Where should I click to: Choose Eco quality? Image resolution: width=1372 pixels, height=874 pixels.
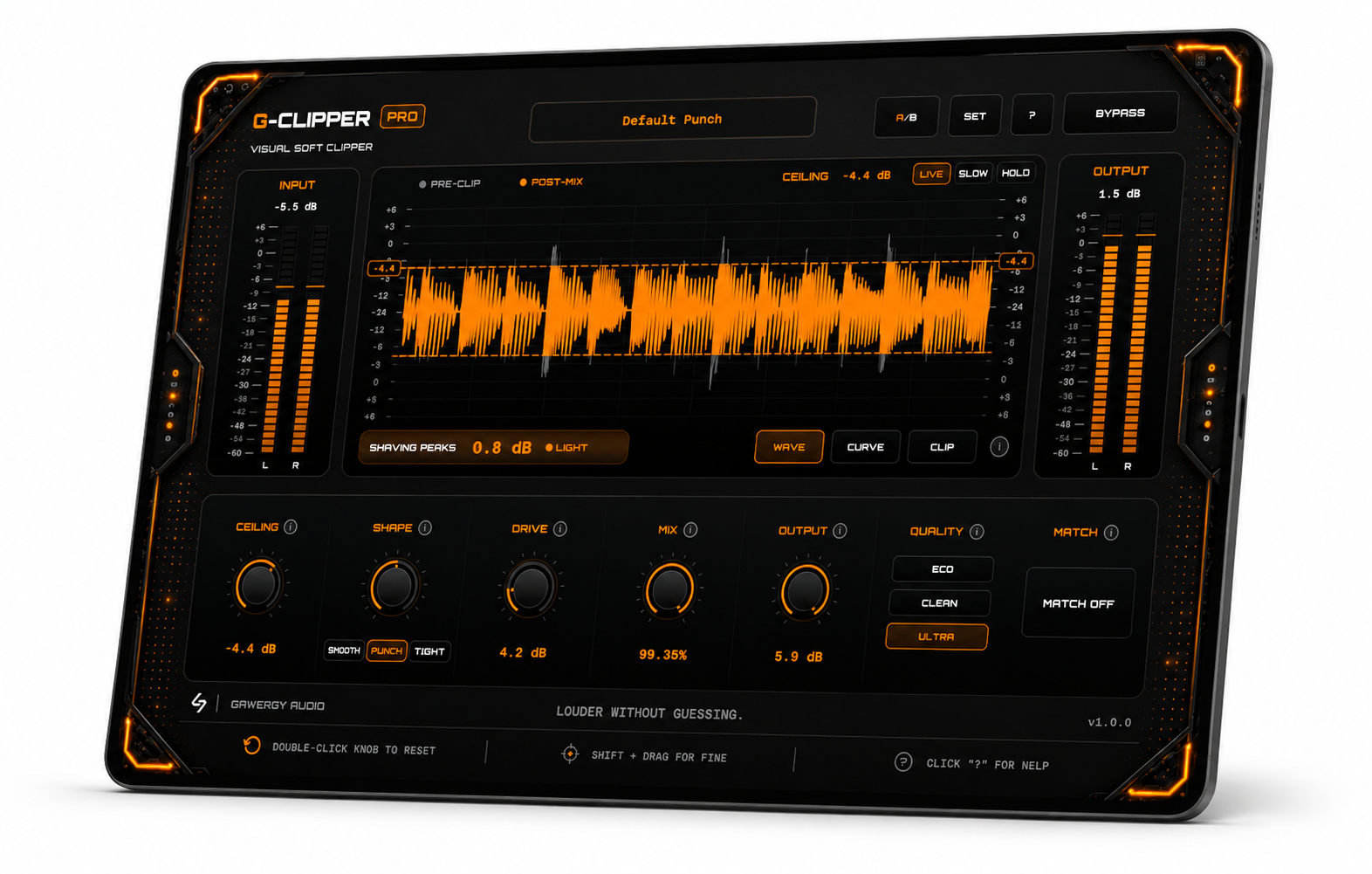(x=943, y=569)
